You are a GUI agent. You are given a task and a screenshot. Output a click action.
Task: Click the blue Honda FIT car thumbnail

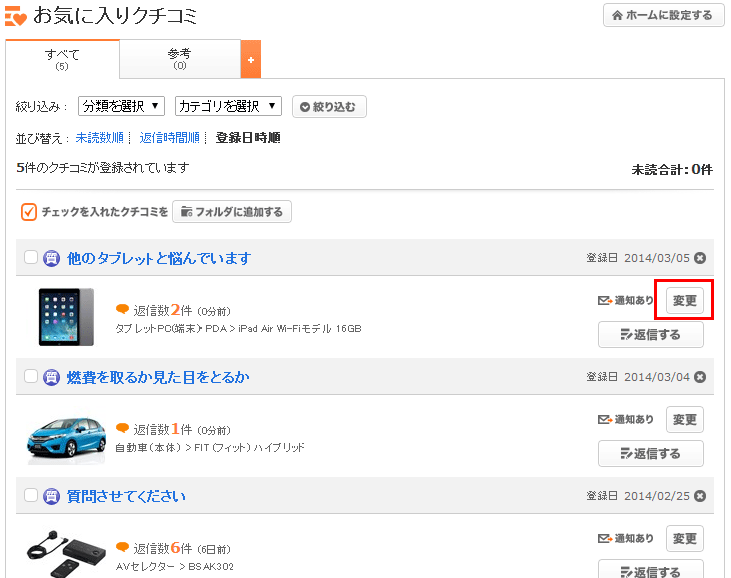click(x=66, y=438)
